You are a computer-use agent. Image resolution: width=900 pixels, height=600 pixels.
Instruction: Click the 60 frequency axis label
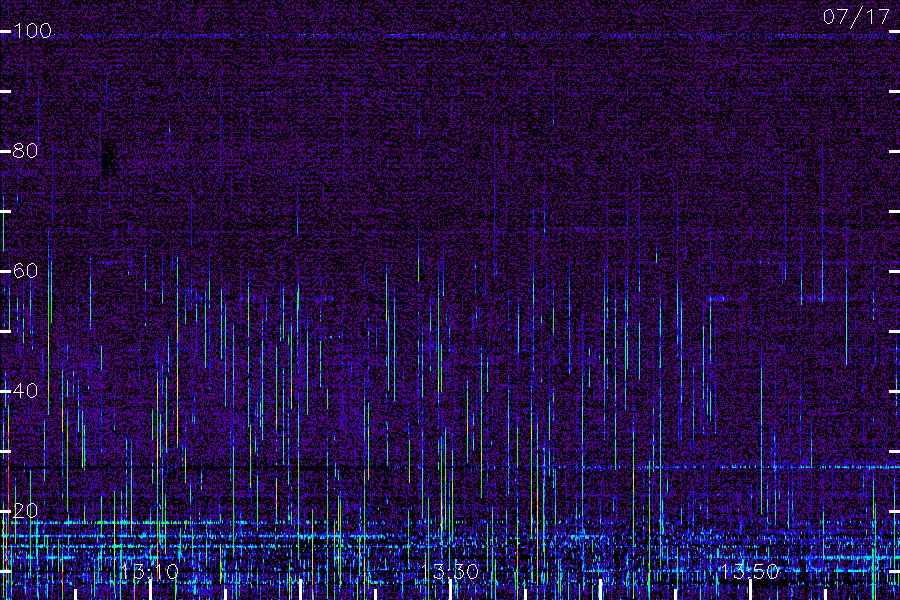click(x=25, y=270)
